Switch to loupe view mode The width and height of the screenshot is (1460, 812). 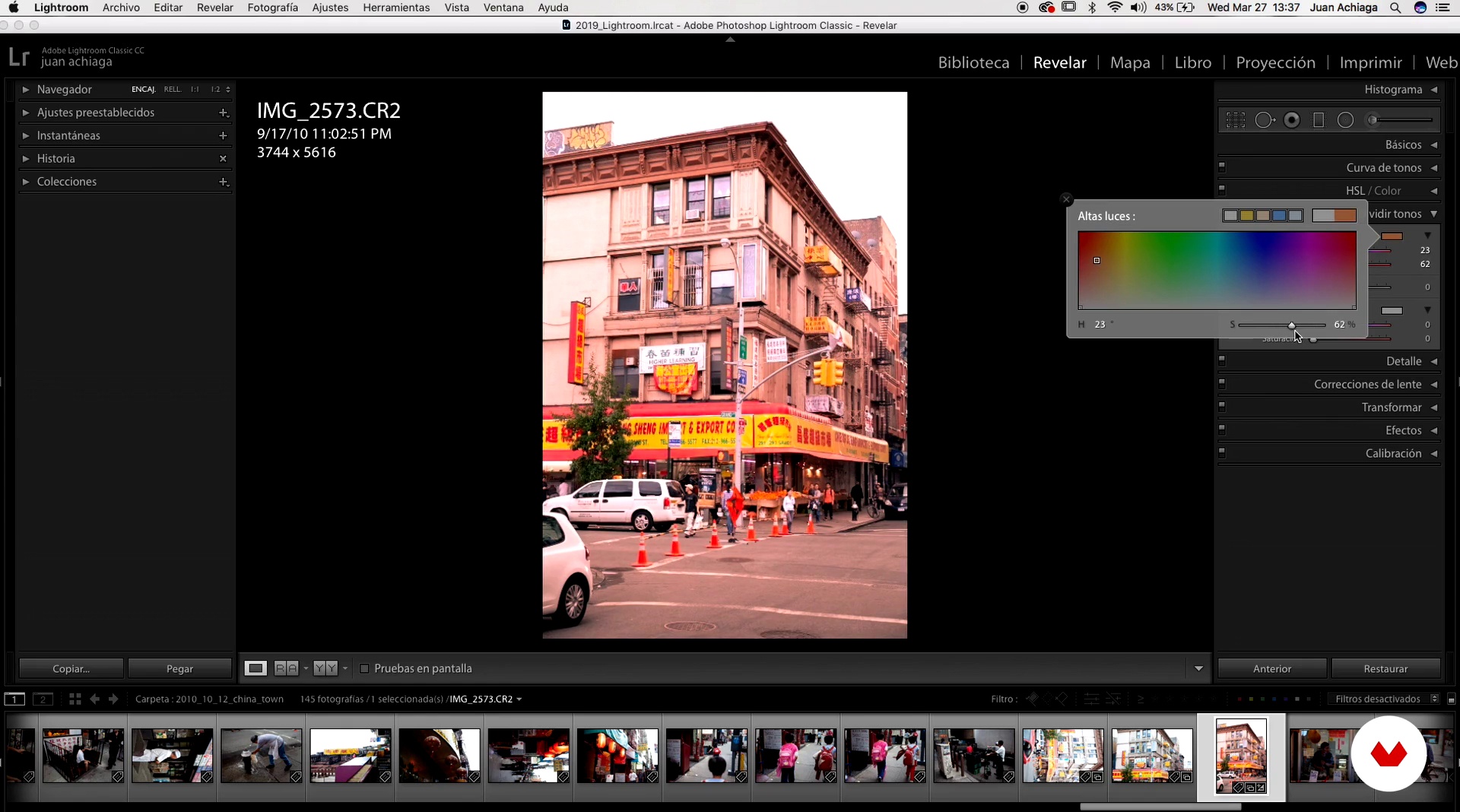point(255,668)
